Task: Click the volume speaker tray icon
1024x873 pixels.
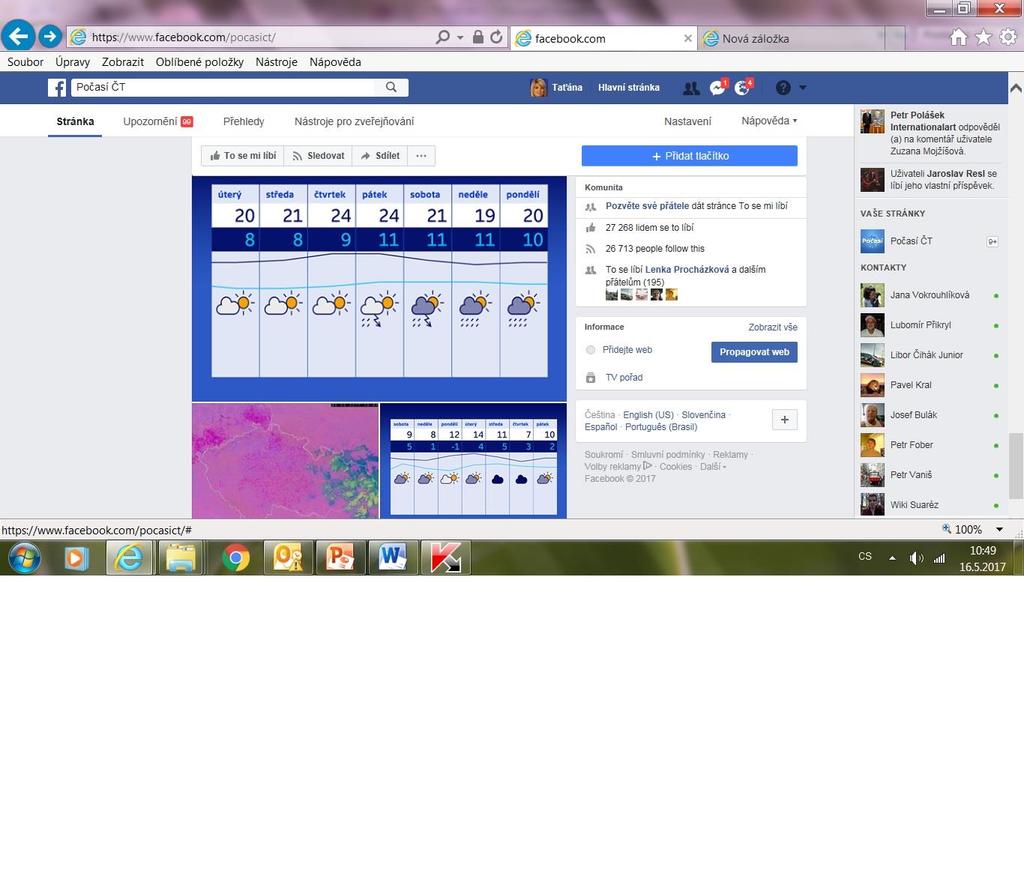Action: [x=916, y=558]
